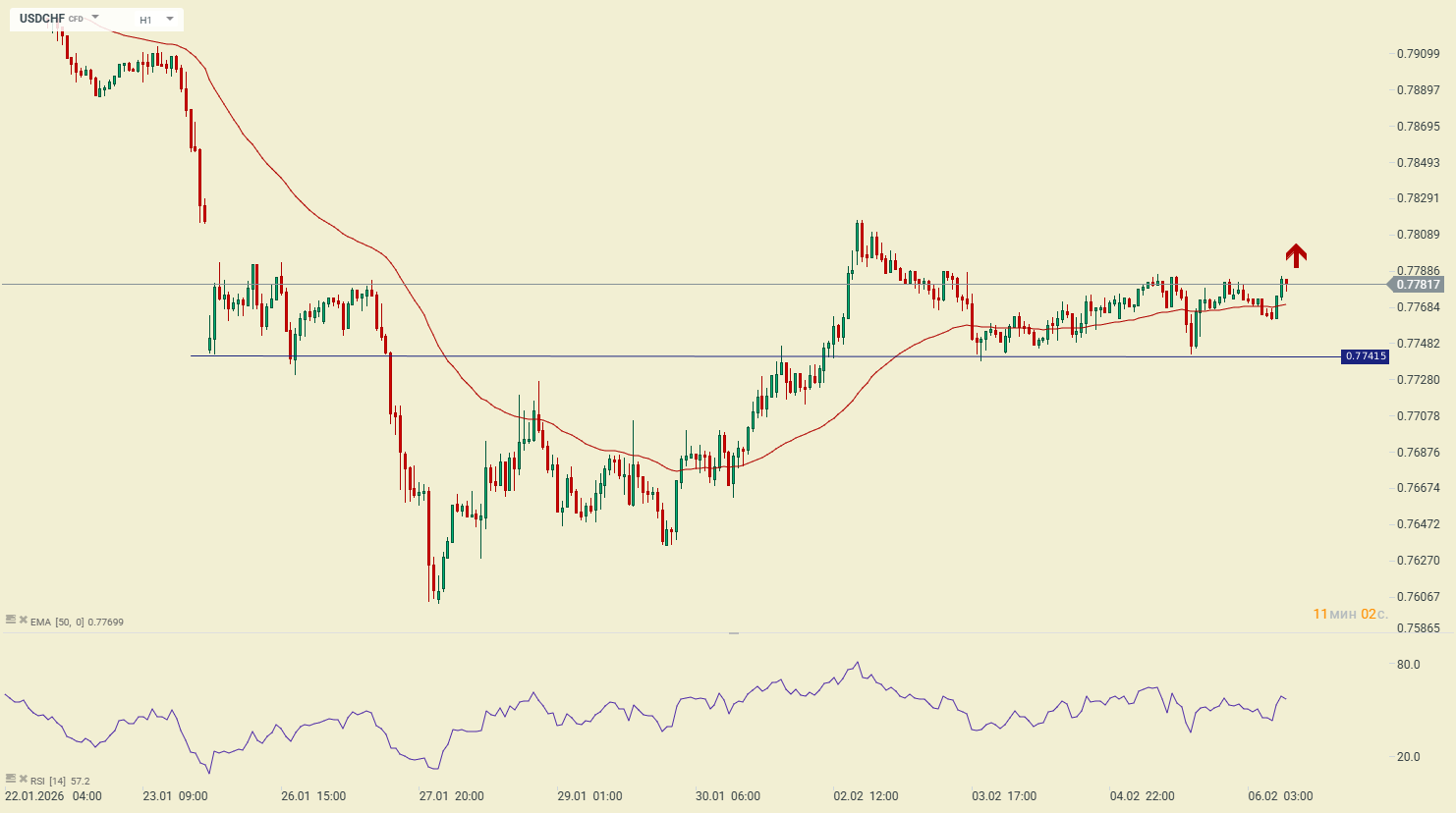The width and height of the screenshot is (1456, 813).
Task: Select the current price tag 0.77817
Action: [1416, 285]
